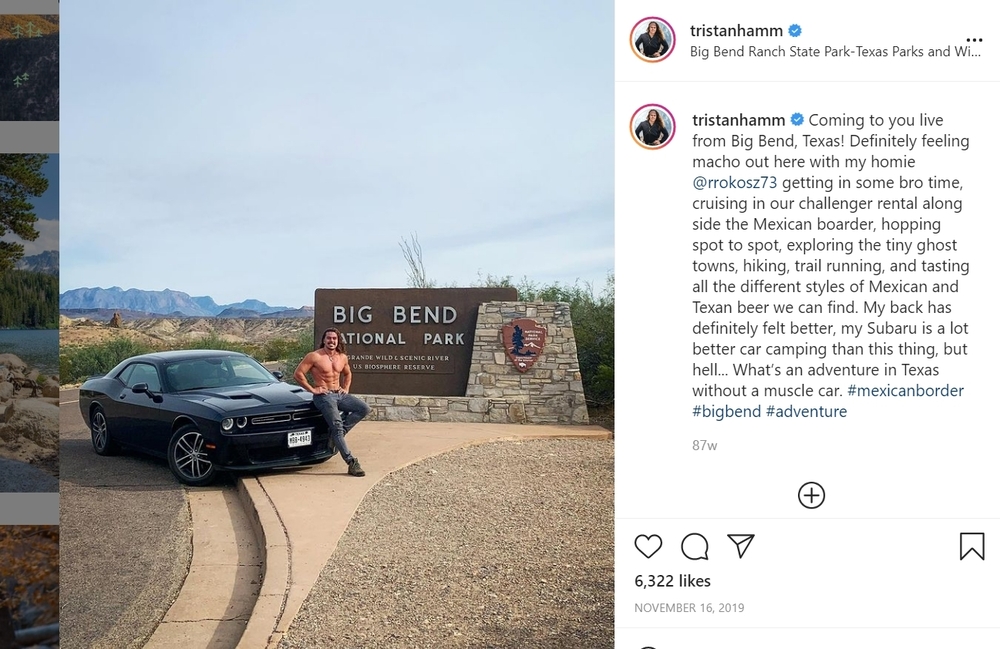
Task: Share the post via paper plane icon
Action: pyautogui.click(x=741, y=546)
